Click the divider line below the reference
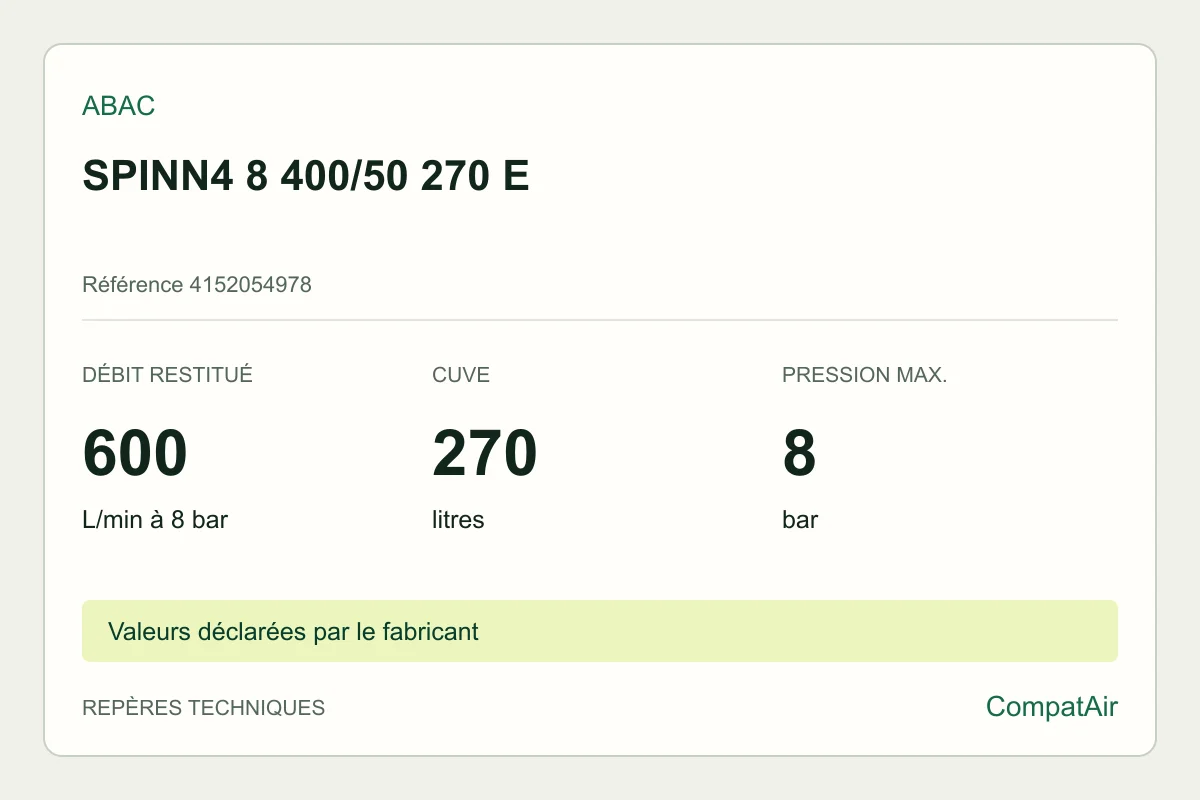Image resolution: width=1200 pixels, height=800 pixels. pos(600,320)
